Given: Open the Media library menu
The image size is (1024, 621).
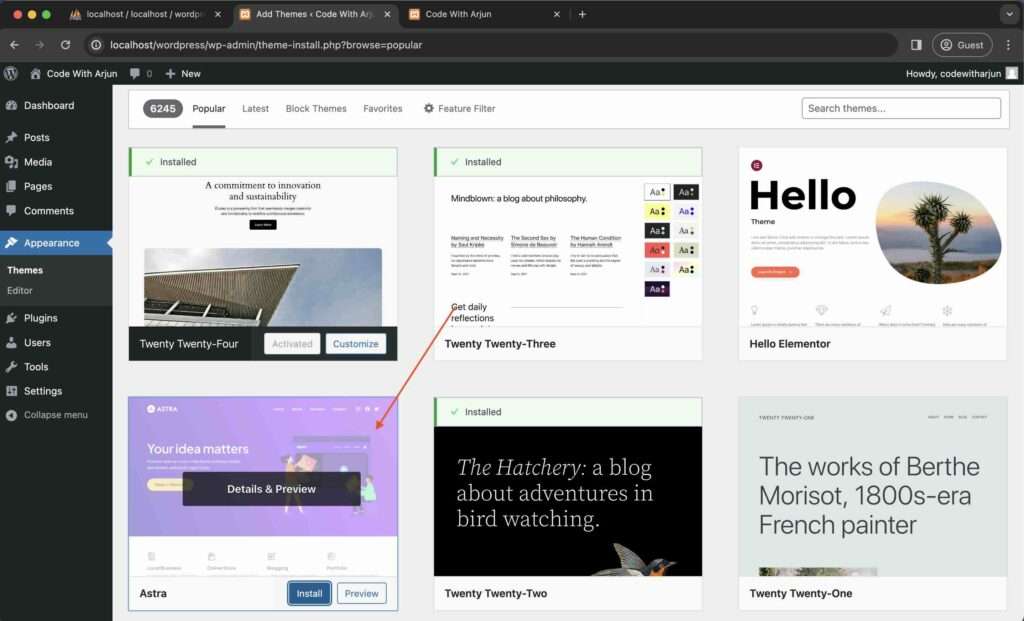Looking at the screenshot, I should [x=38, y=162].
